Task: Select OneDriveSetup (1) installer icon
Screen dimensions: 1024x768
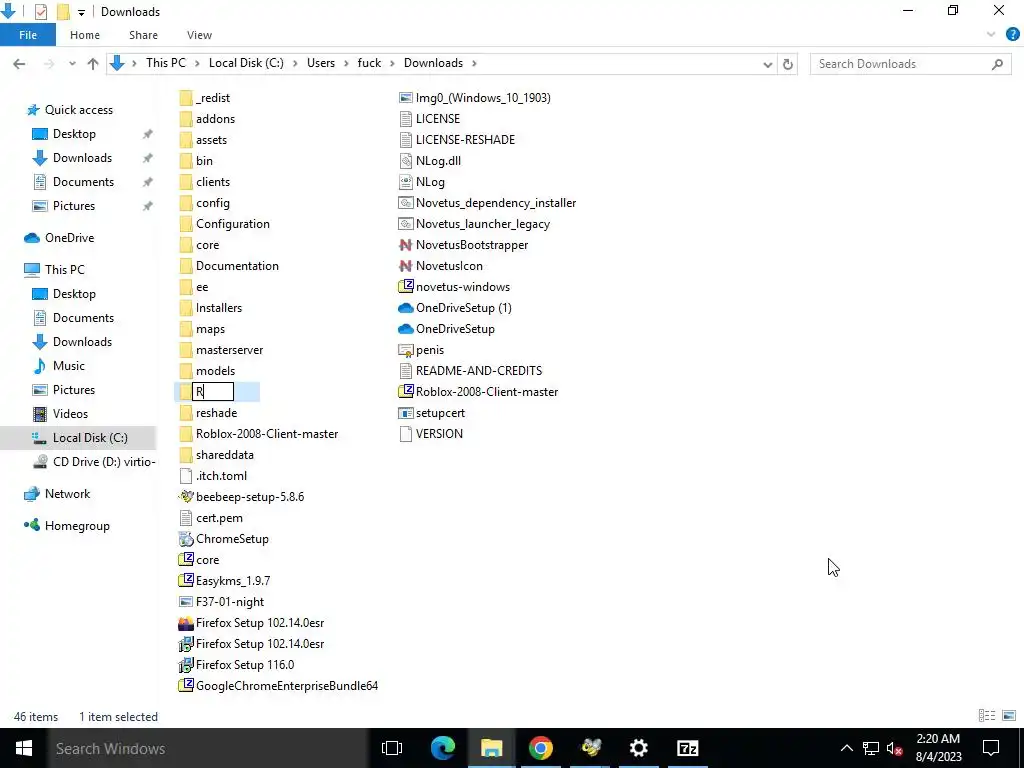Action: point(406,308)
